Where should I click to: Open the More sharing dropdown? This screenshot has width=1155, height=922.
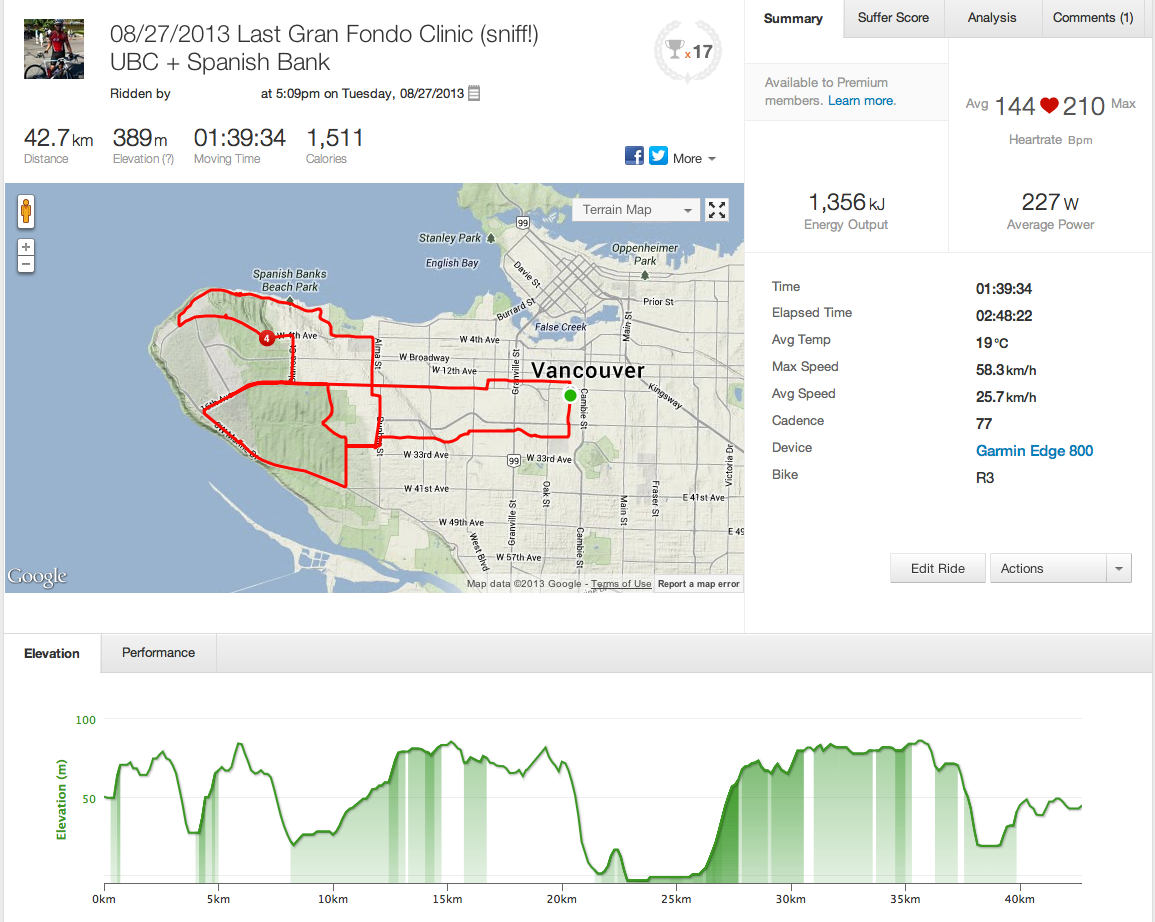coord(694,158)
